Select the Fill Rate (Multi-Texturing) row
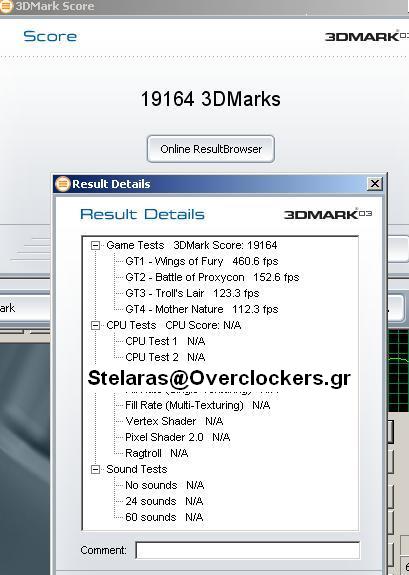 pos(198,405)
